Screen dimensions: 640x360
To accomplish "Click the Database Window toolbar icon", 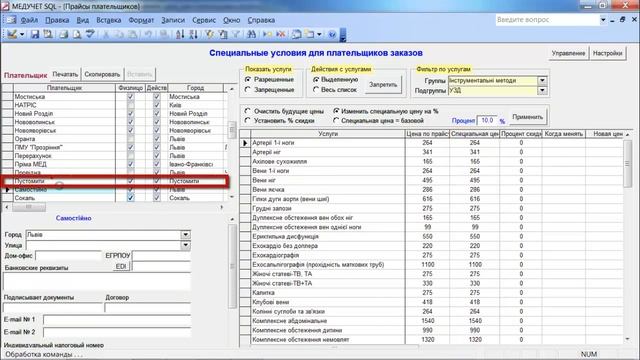I will coord(297,34).
